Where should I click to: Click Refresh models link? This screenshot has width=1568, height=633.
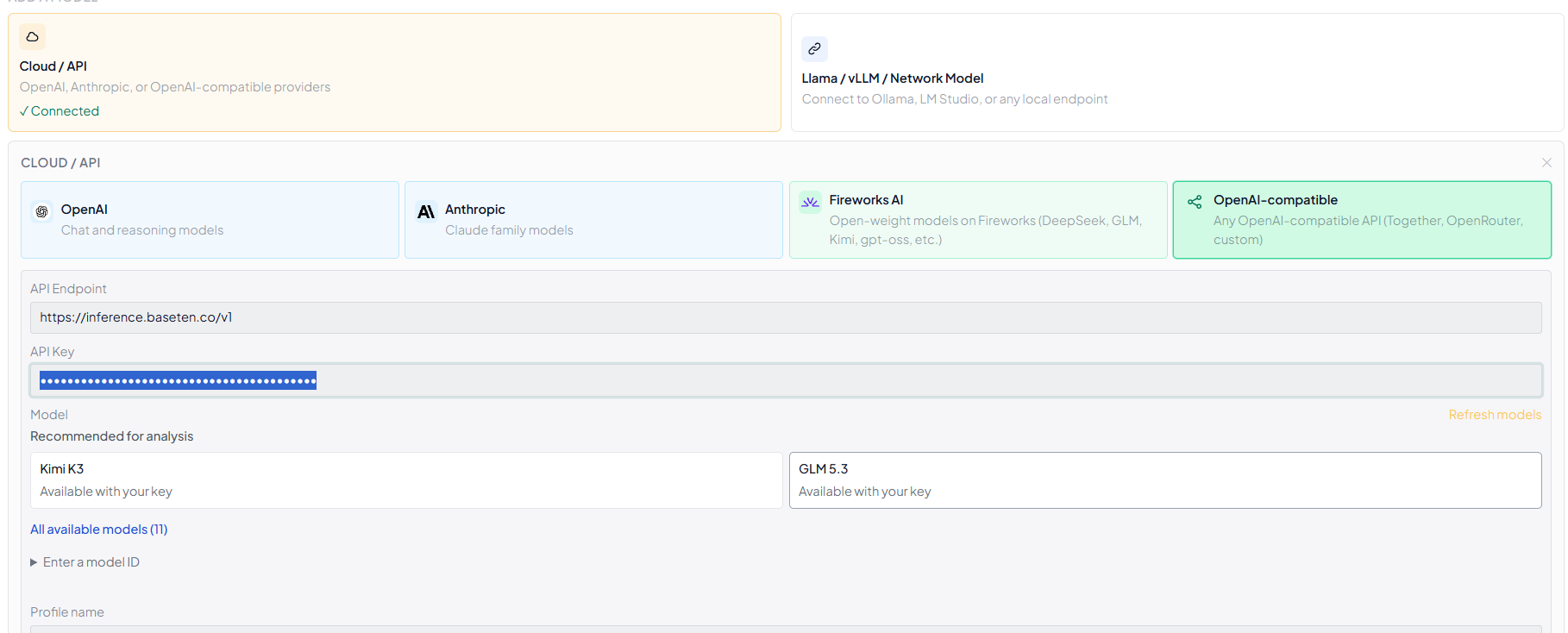point(1495,415)
